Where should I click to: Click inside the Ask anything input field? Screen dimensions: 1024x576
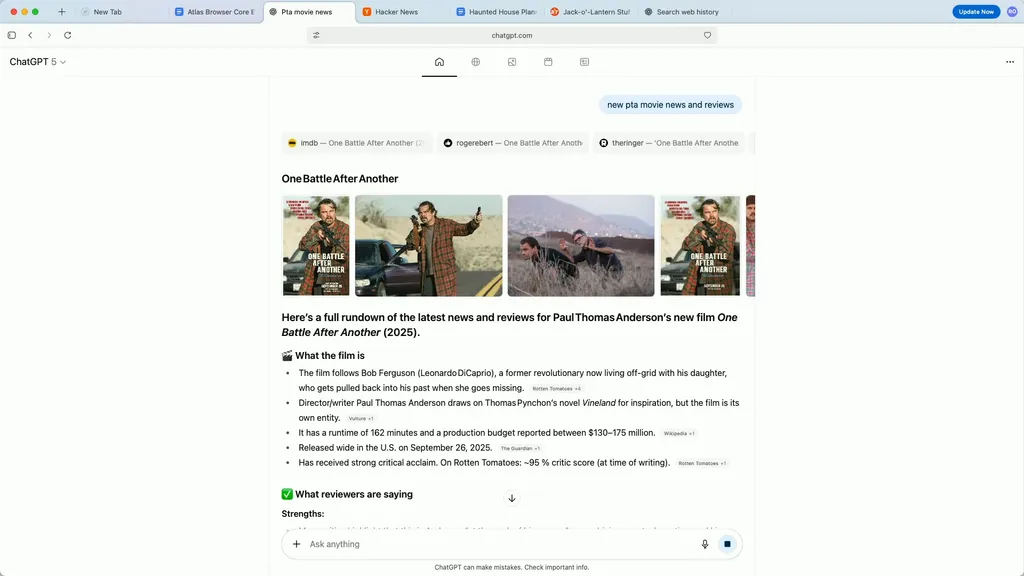(450, 543)
